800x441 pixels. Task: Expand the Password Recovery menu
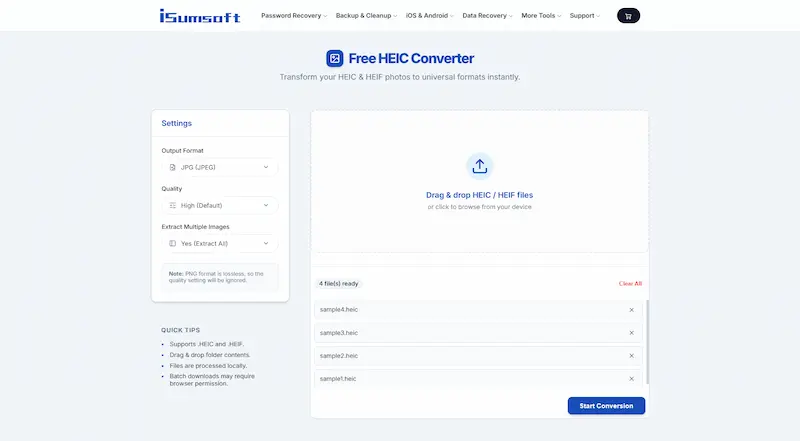[x=294, y=16]
